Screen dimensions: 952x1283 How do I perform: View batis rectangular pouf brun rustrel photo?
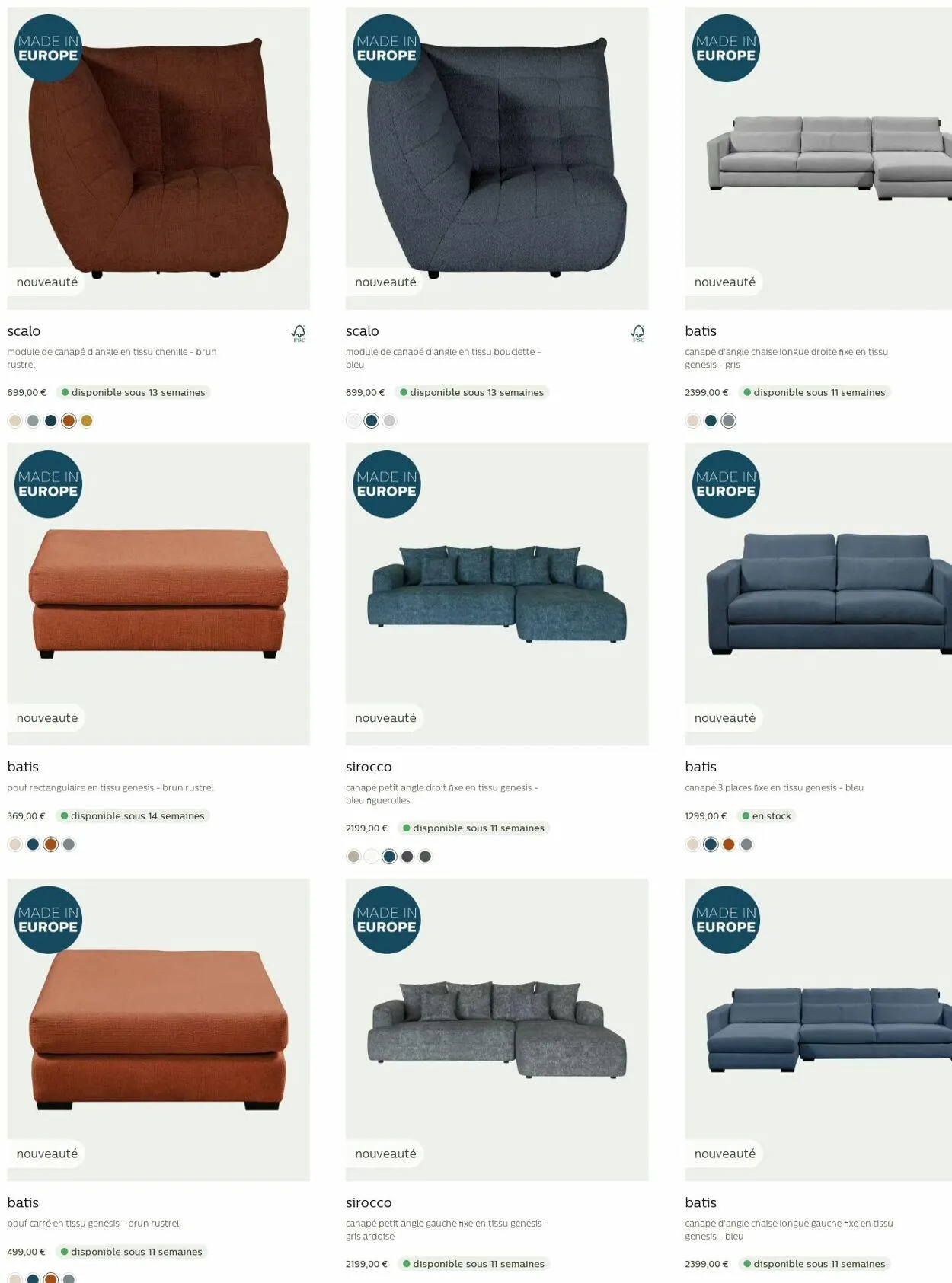click(x=158, y=594)
